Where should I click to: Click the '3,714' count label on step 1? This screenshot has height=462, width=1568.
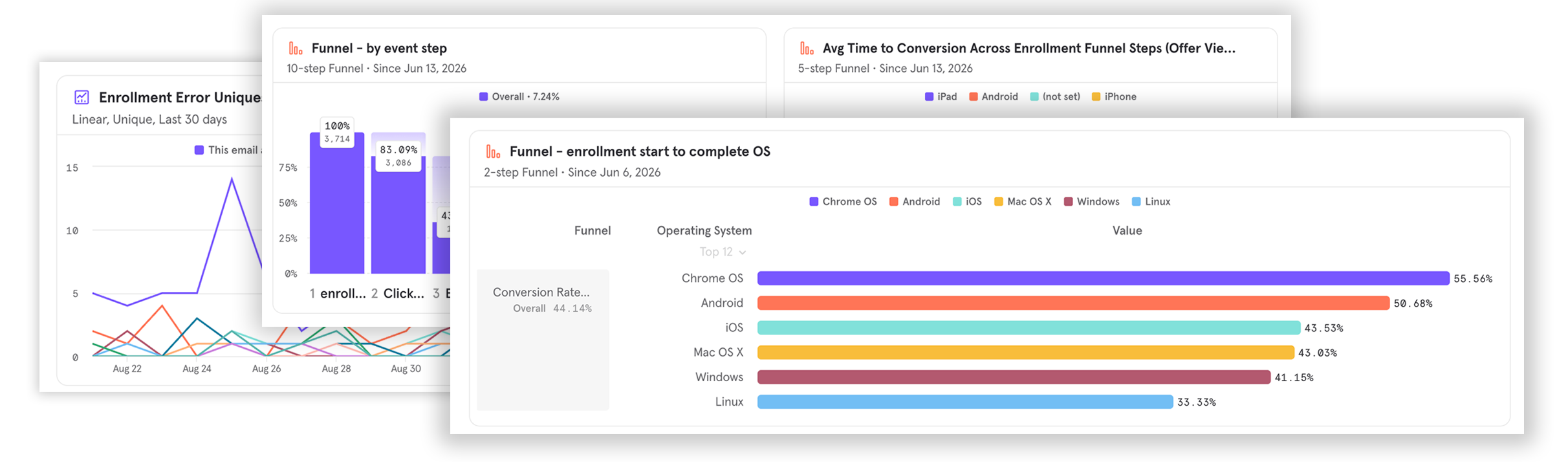(337, 139)
